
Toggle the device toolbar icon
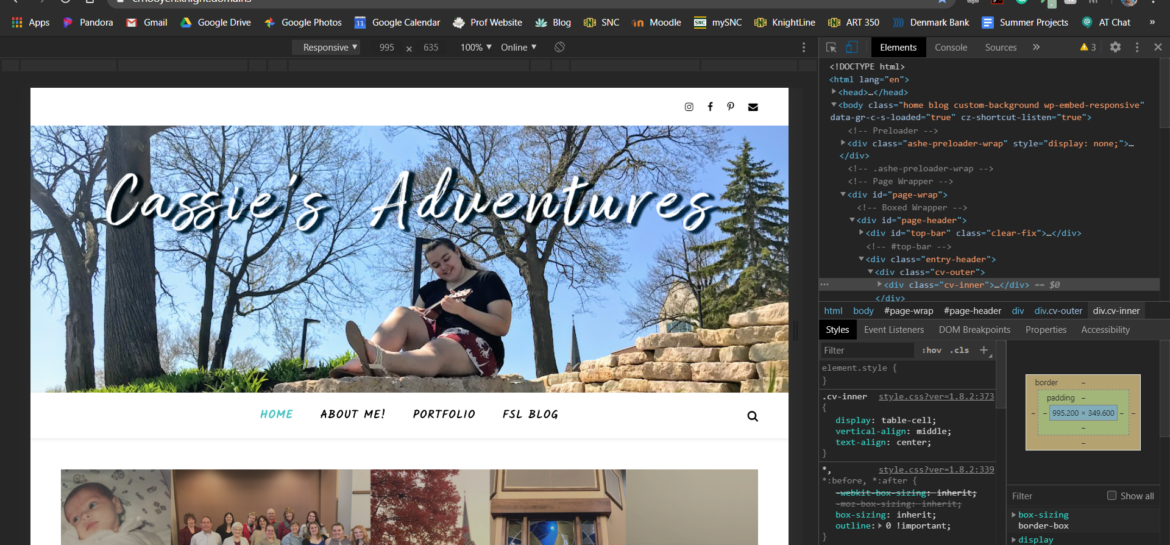click(x=851, y=47)
